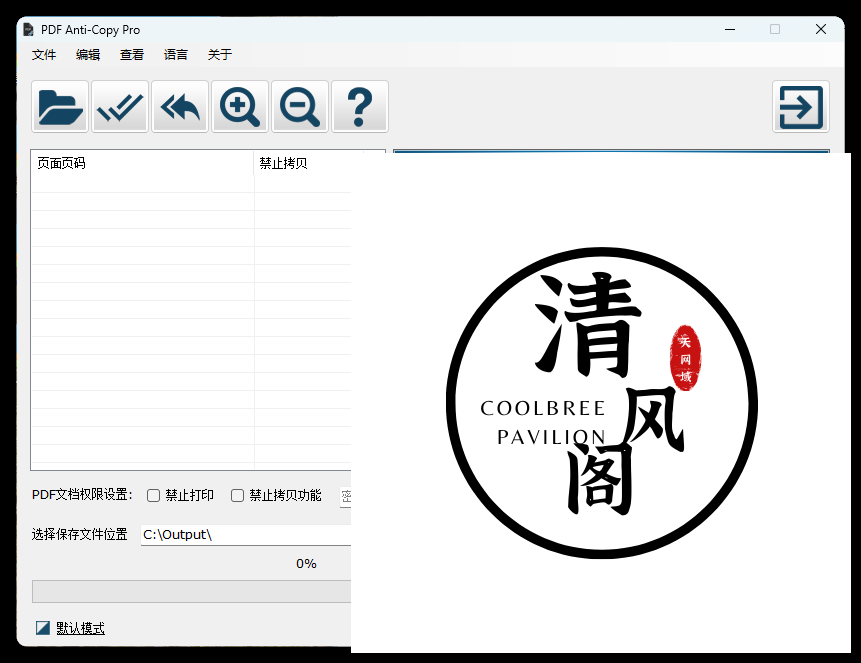Zoom in with the magnifier plus icon

240,107
